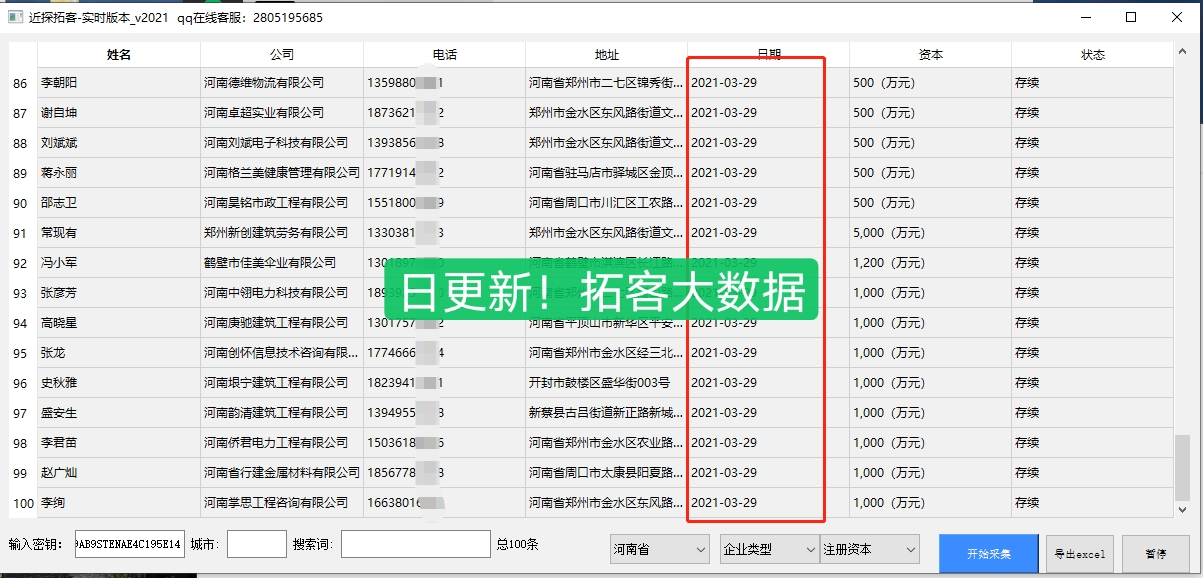Click company 河南韵清建筑工程有限公司
This screenshot has height=578, width=1203.
282,413
